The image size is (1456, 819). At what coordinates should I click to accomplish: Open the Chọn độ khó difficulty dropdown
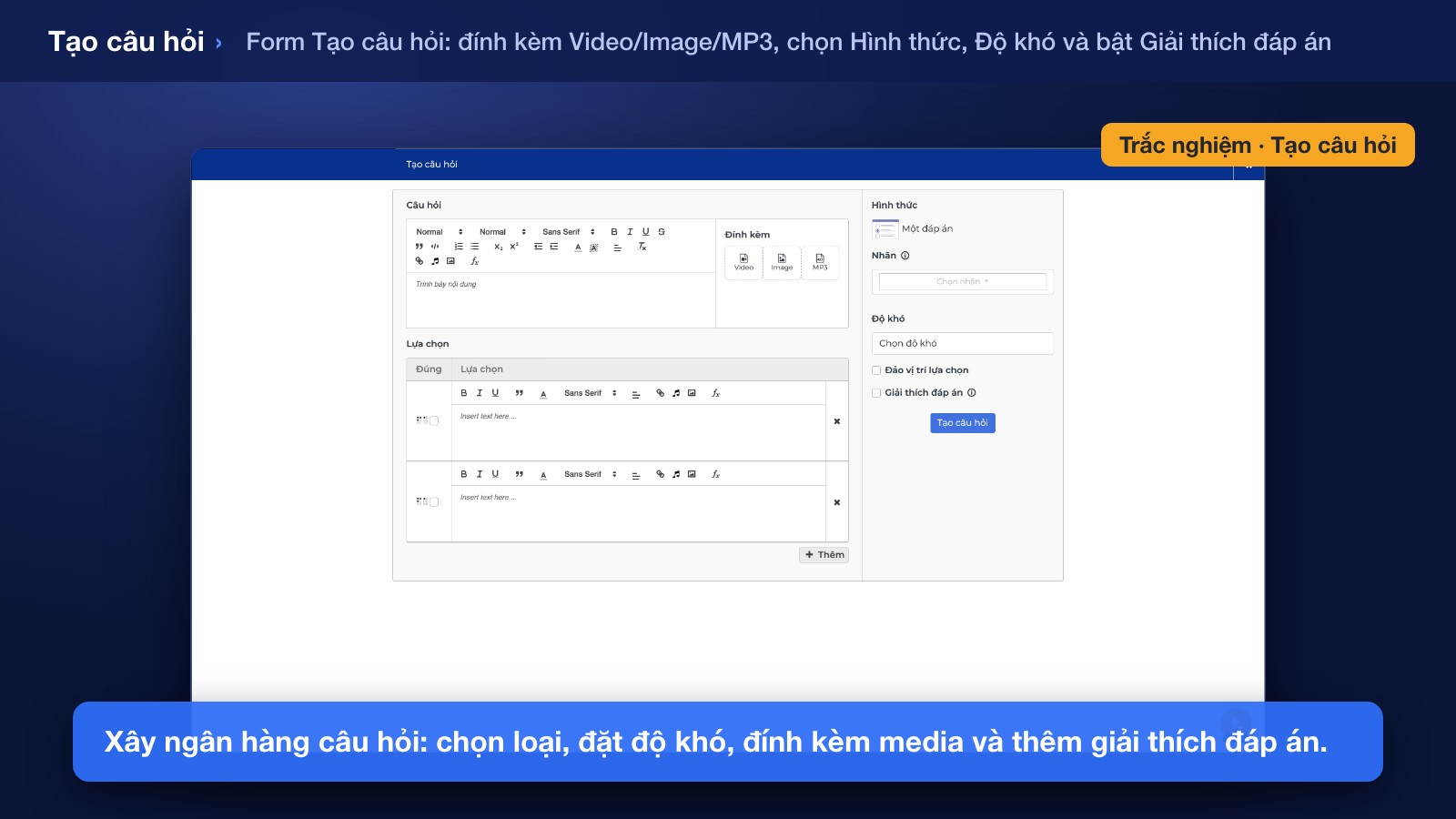[962, 343]
